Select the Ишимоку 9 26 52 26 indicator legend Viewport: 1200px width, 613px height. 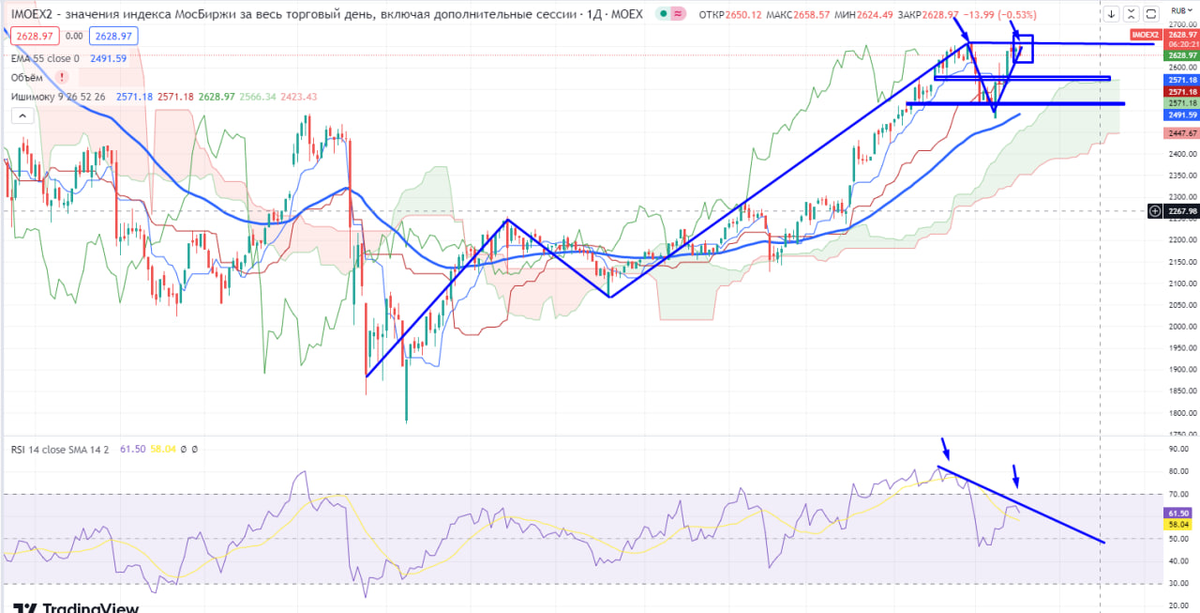59,96
